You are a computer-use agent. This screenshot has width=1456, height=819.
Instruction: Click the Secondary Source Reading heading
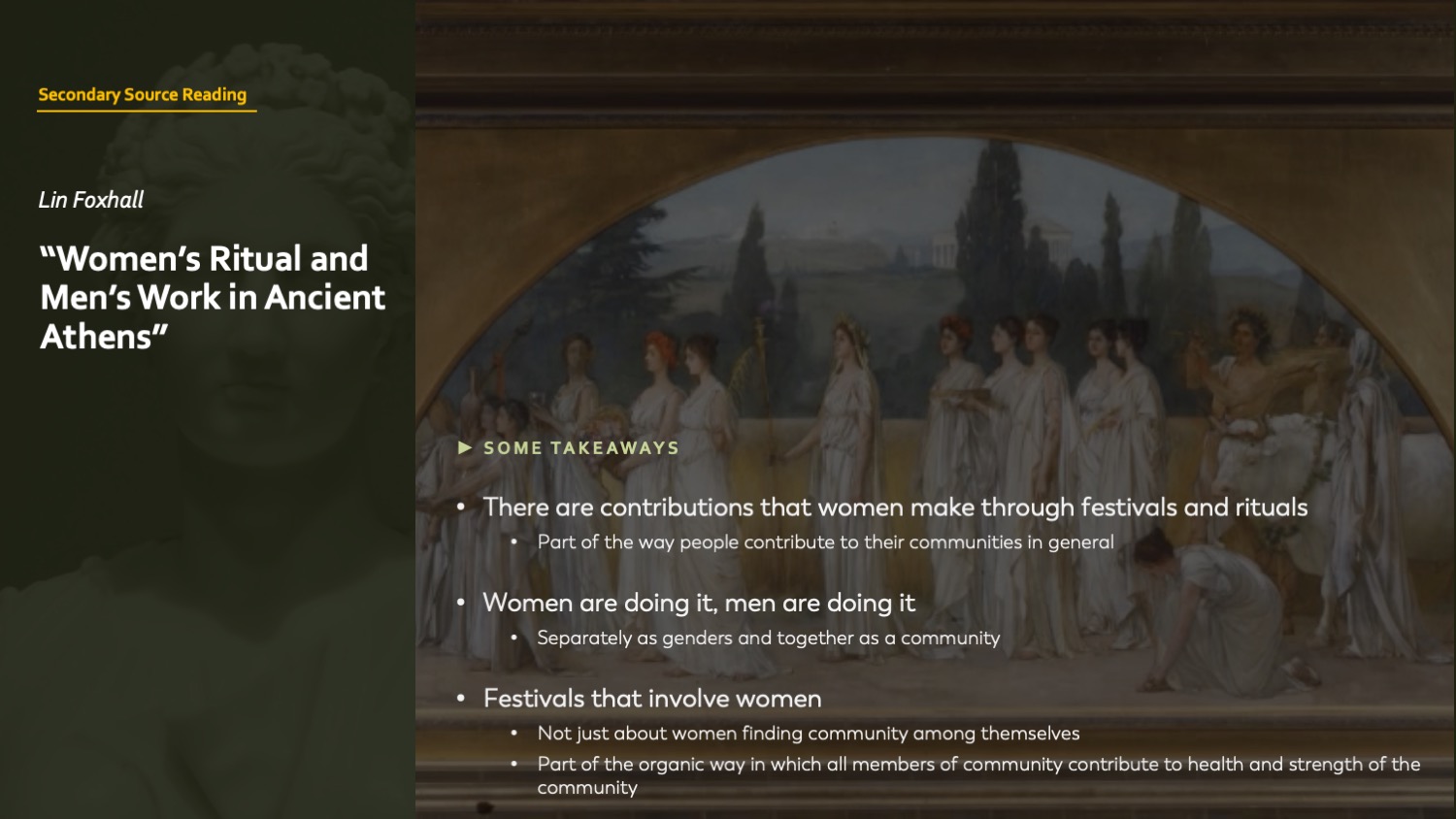tap(143, 94)
